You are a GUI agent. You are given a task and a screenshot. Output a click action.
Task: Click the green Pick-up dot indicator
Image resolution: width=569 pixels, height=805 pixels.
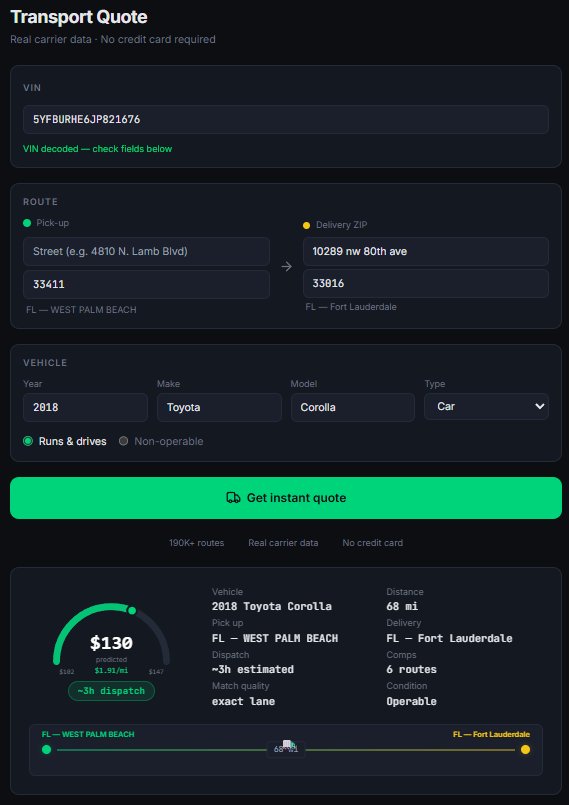click(x=27, y=223)
